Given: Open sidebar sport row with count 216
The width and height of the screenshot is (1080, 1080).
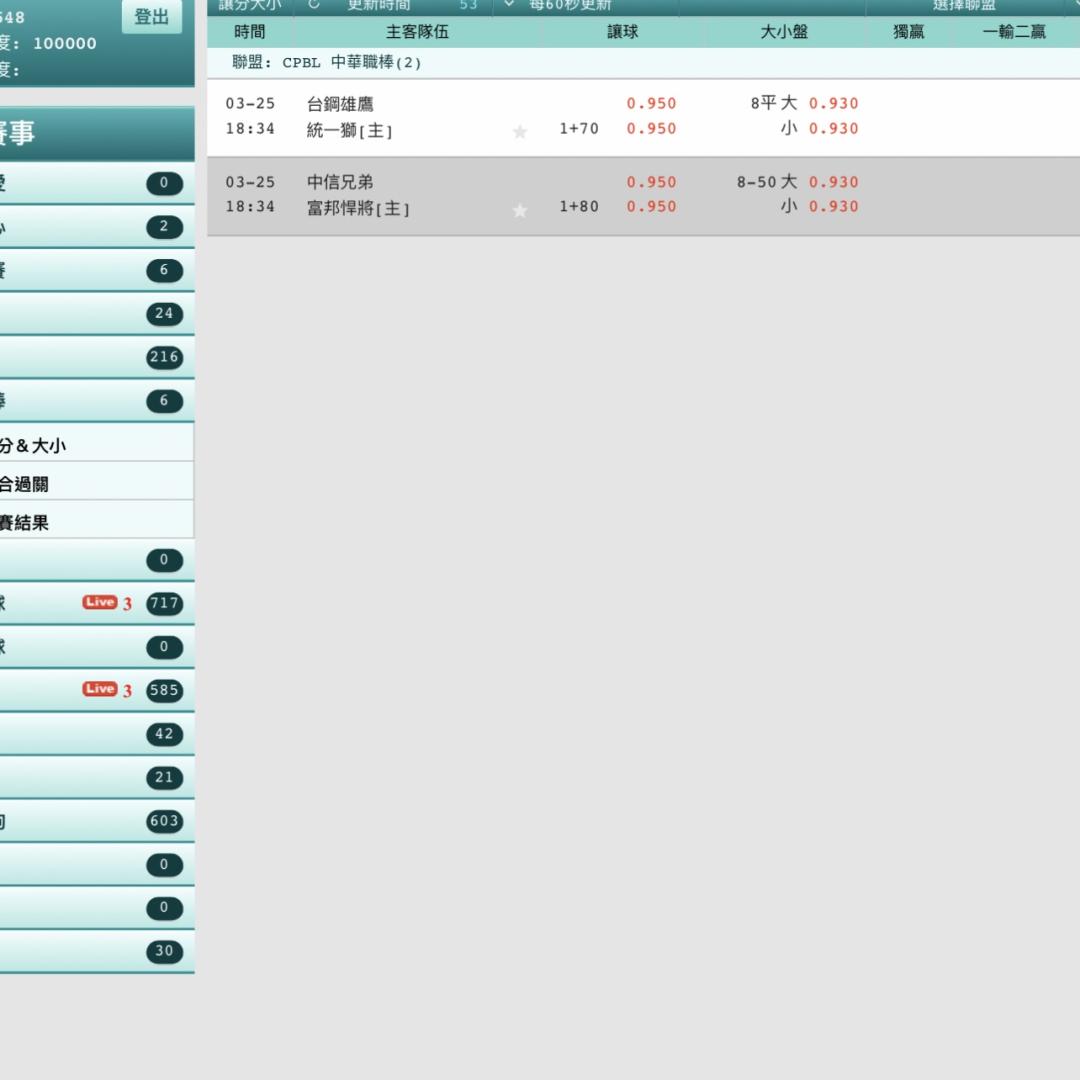Looking at the screenshot, I should point(97,357).
